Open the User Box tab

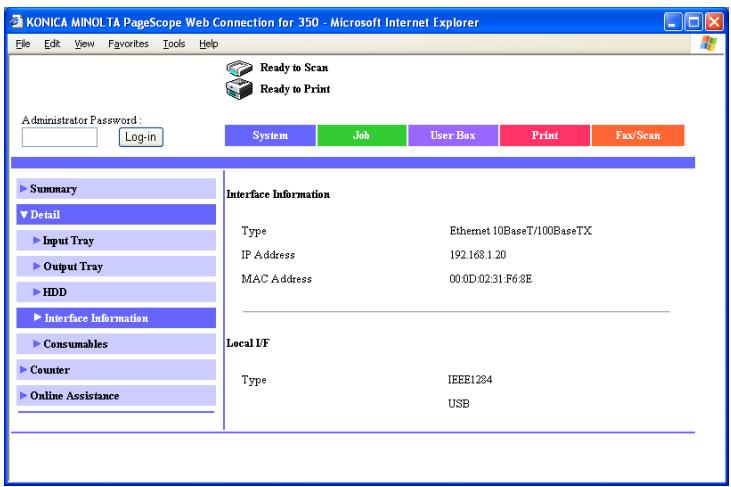453,135
